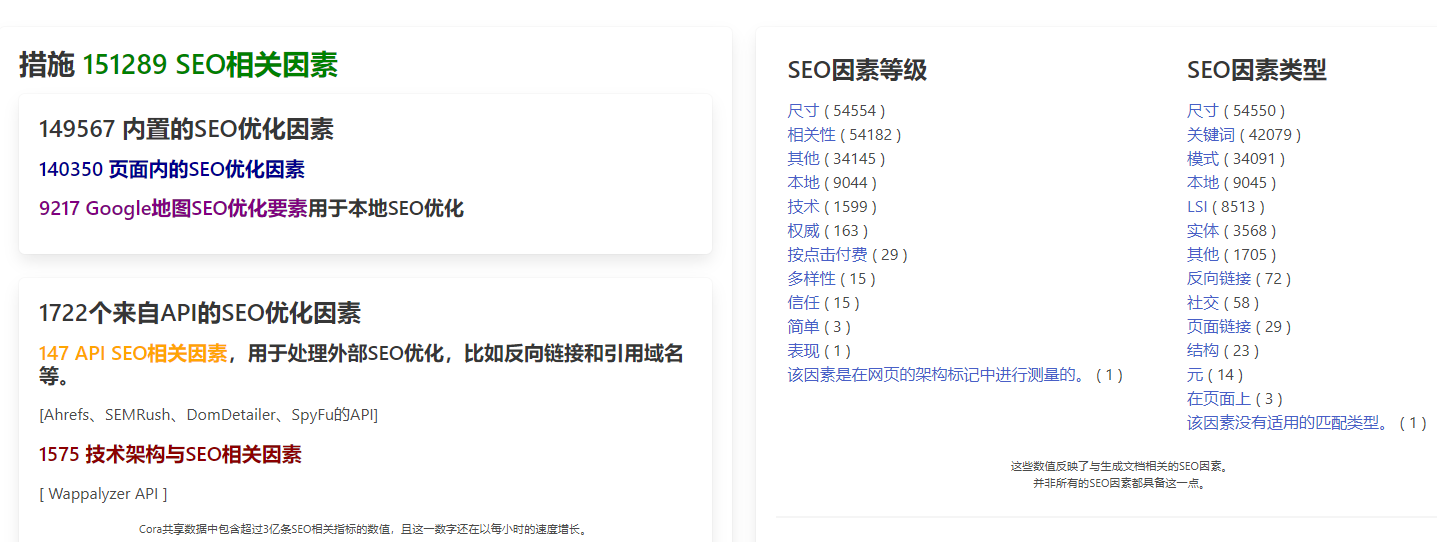Click the count ( 8513 ) beside LSI
Viewport: 1437px width, 542px height.
[1238, 207]
